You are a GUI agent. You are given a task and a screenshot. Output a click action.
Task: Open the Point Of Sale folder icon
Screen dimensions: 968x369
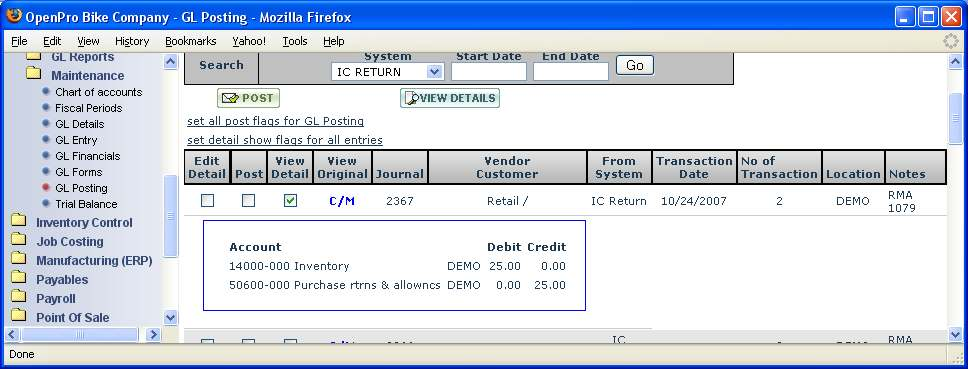pos(19,316)
